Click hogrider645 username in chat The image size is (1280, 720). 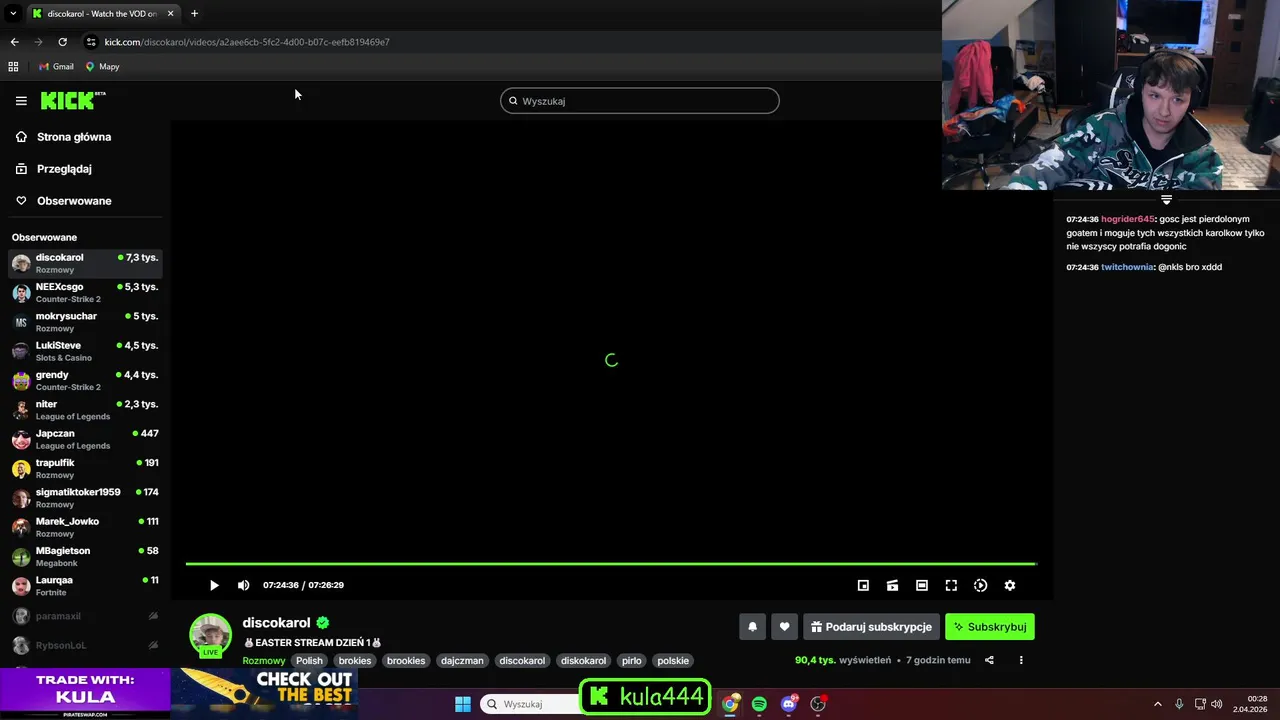click(x=1128, y=219)
